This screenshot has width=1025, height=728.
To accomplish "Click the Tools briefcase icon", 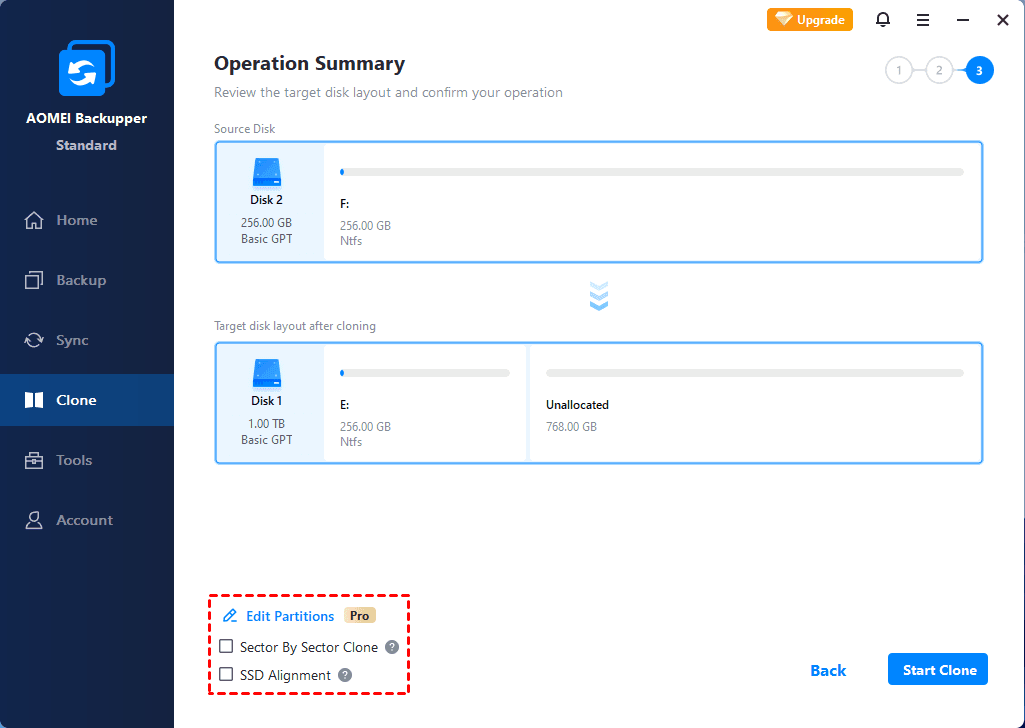I will pos(34,460).
